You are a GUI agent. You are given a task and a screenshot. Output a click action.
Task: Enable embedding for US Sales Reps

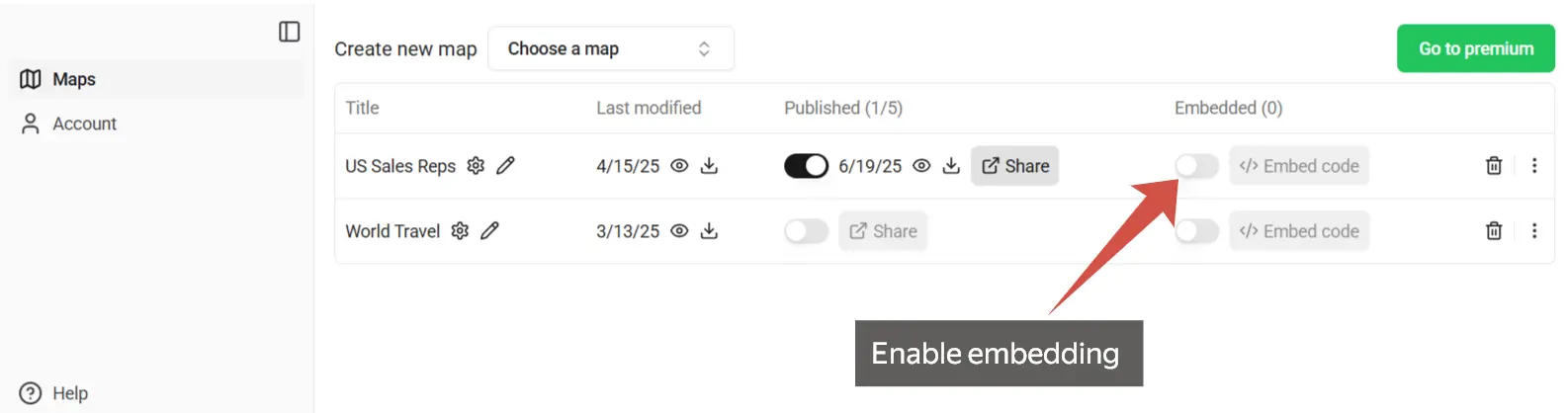coord(1196,166)
